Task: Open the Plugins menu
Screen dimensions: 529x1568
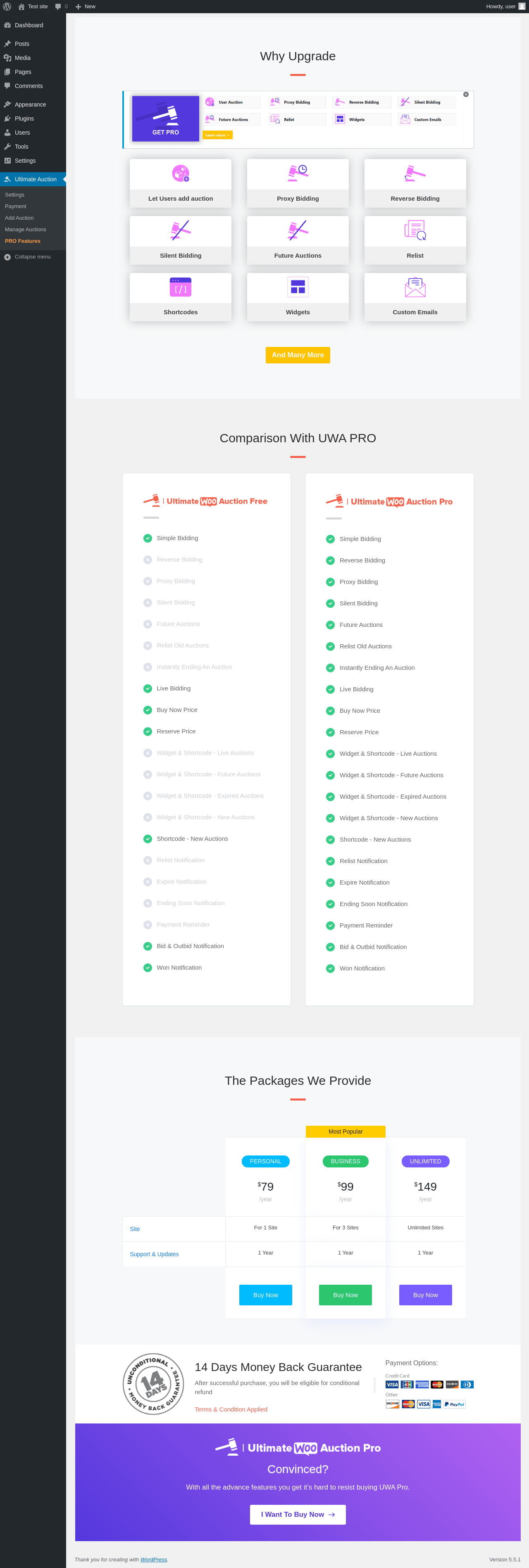Action: click(x=33, y=119)
